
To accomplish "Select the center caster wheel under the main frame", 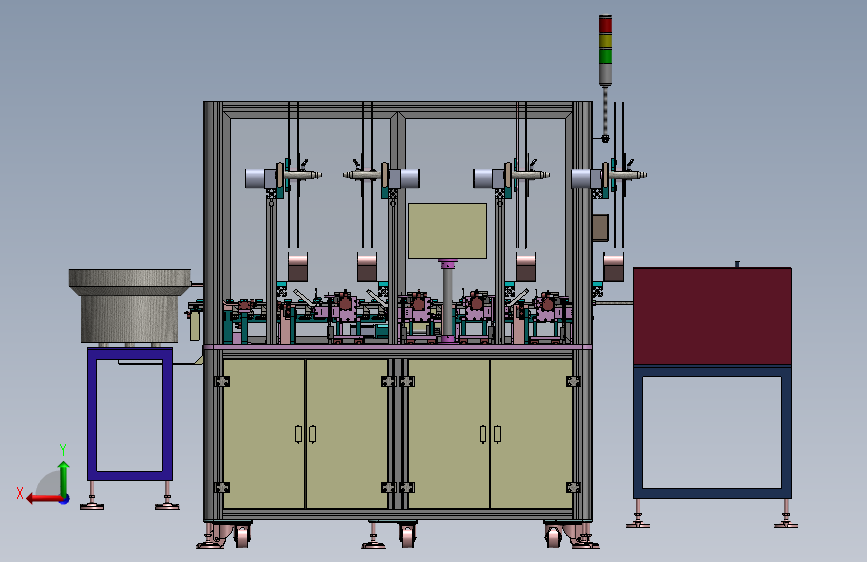I will click(408, 535).
